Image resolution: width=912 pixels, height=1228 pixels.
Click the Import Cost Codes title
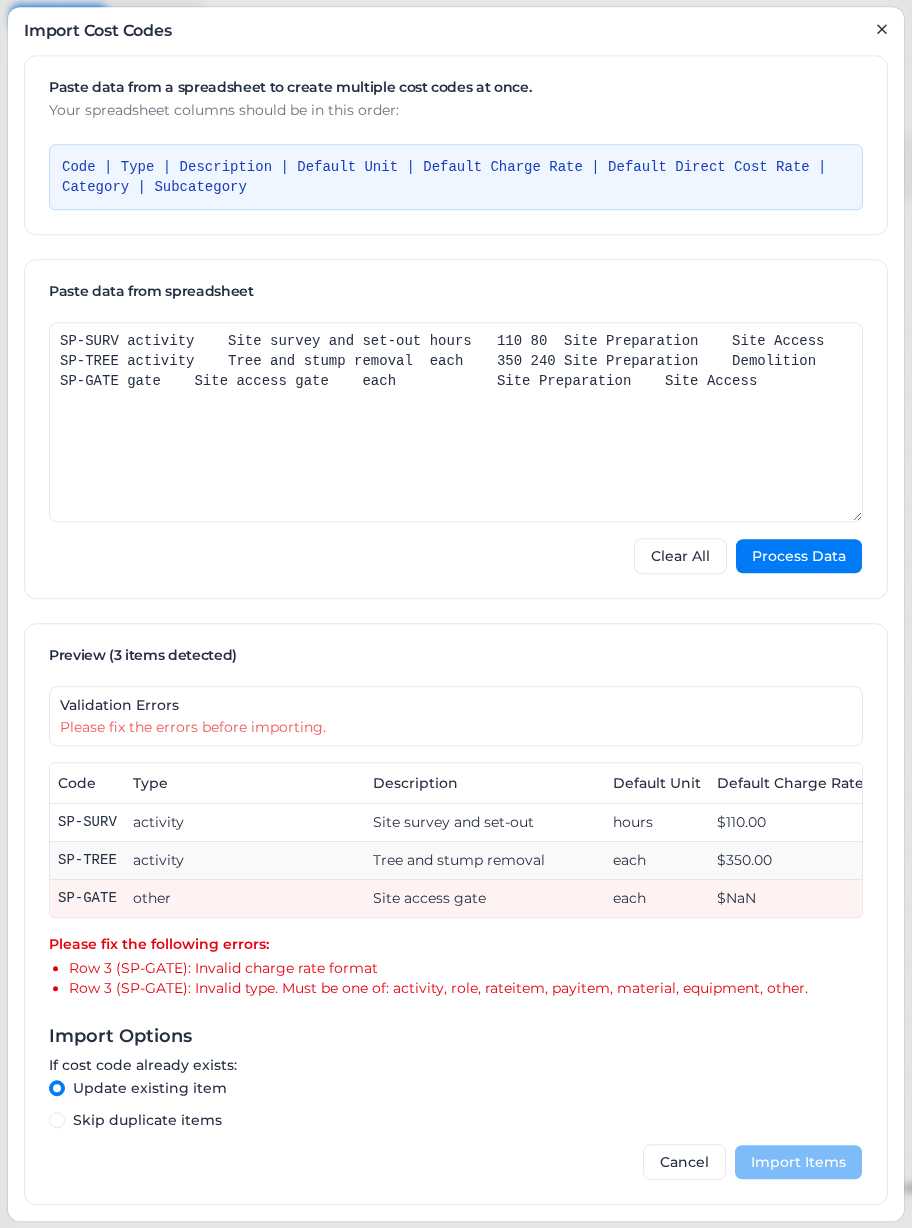click(x=98, y=30)
